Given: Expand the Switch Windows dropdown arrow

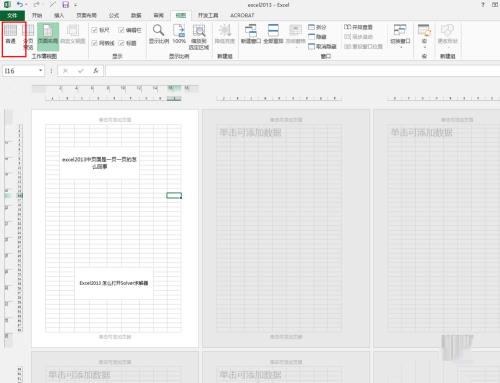Looking at the screenshot, I should coord(401,47).
